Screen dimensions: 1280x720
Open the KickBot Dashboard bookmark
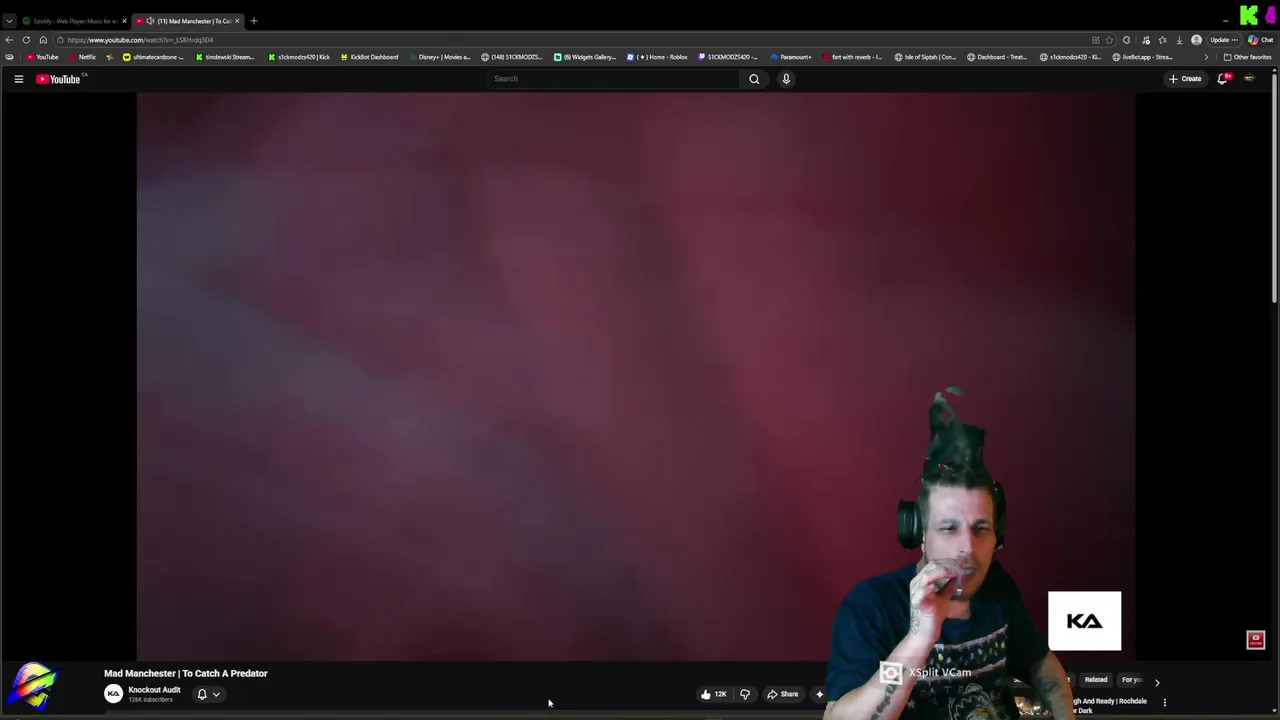370,57
